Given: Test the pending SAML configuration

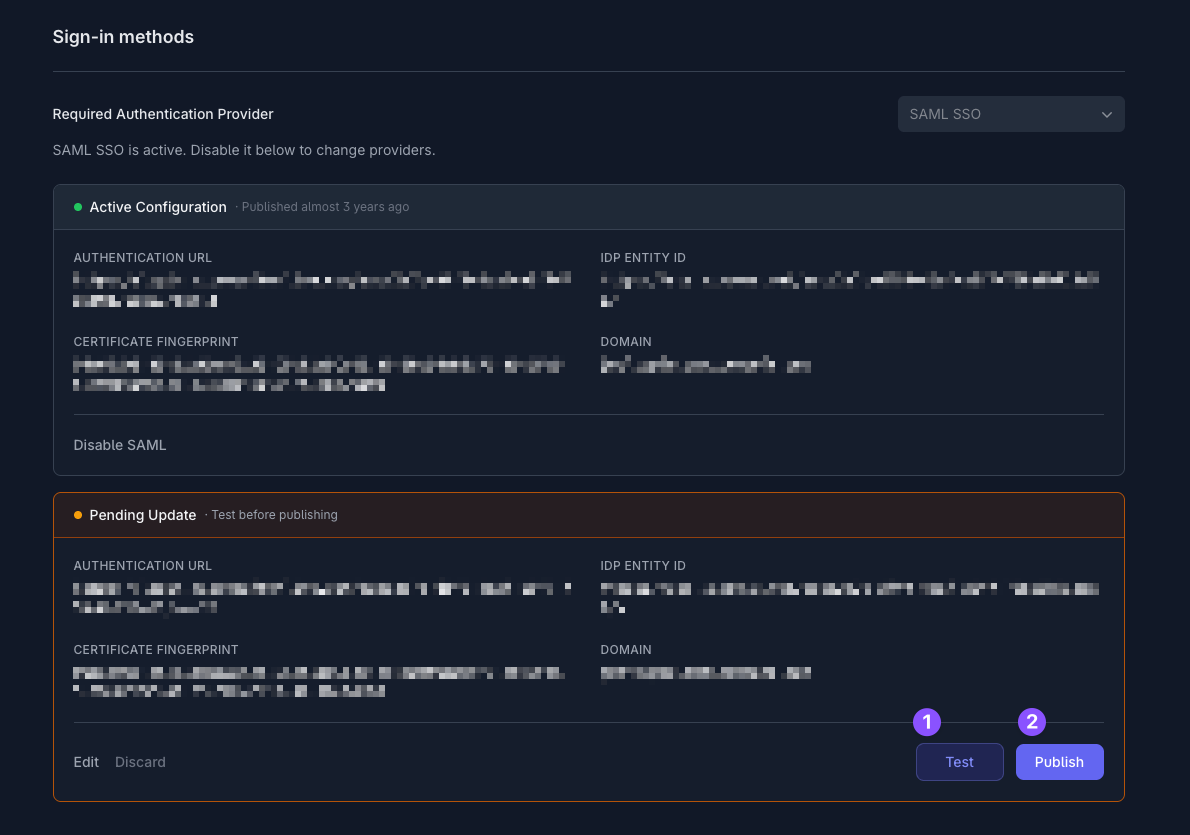Looking at the screenshot, I should [959, 761].
